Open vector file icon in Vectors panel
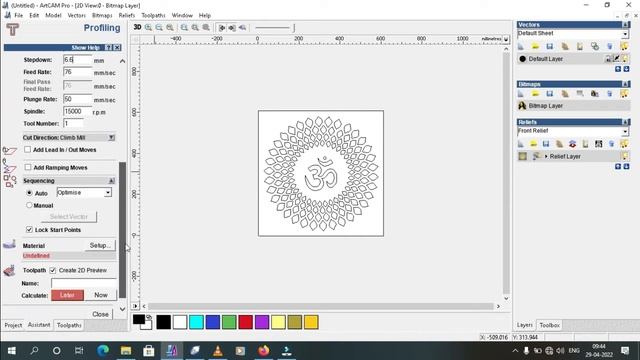The image size is (640, 360). [535, 47]
